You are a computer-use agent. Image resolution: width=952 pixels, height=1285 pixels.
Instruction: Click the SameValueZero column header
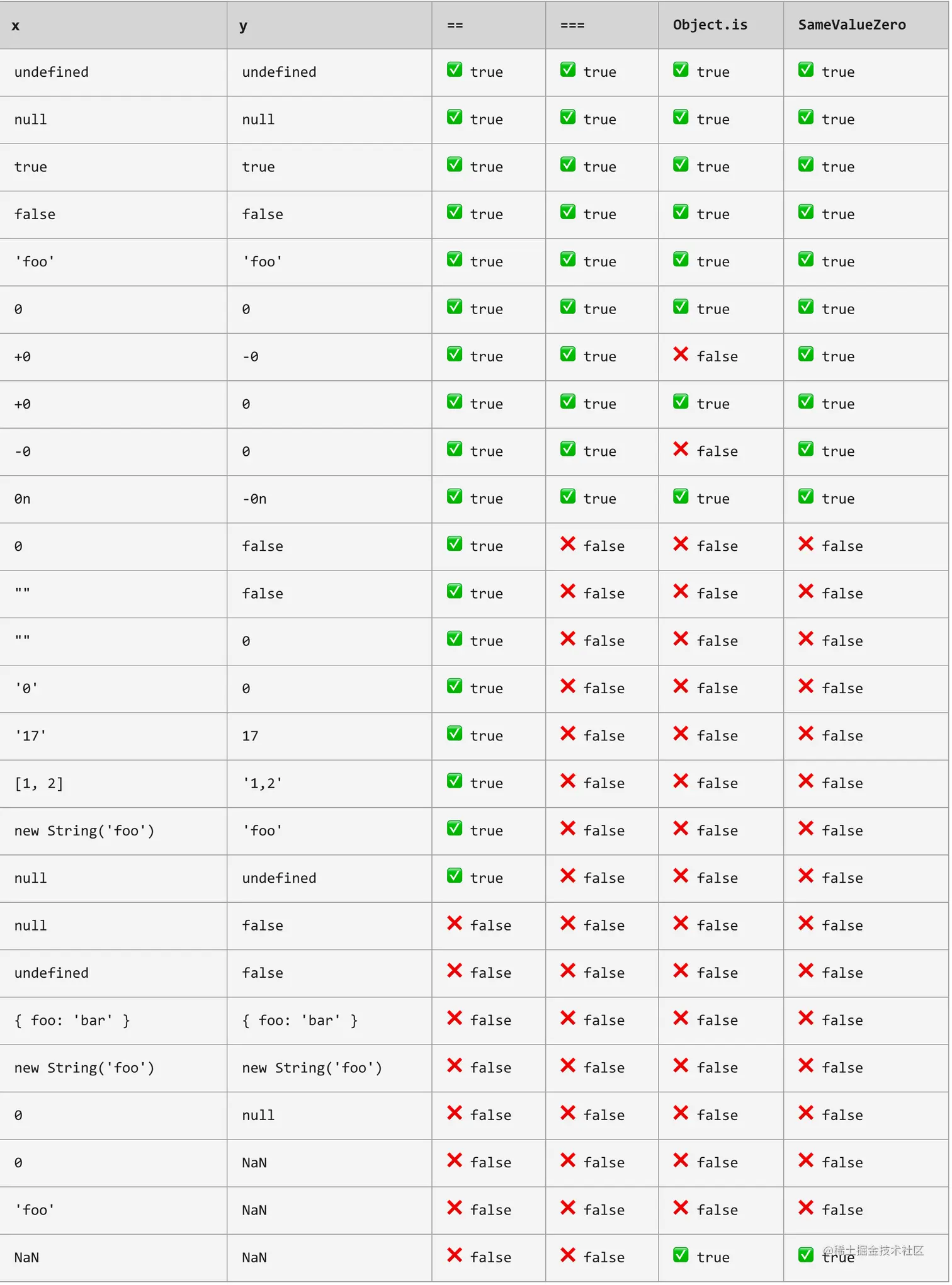[x=851, y=25]
